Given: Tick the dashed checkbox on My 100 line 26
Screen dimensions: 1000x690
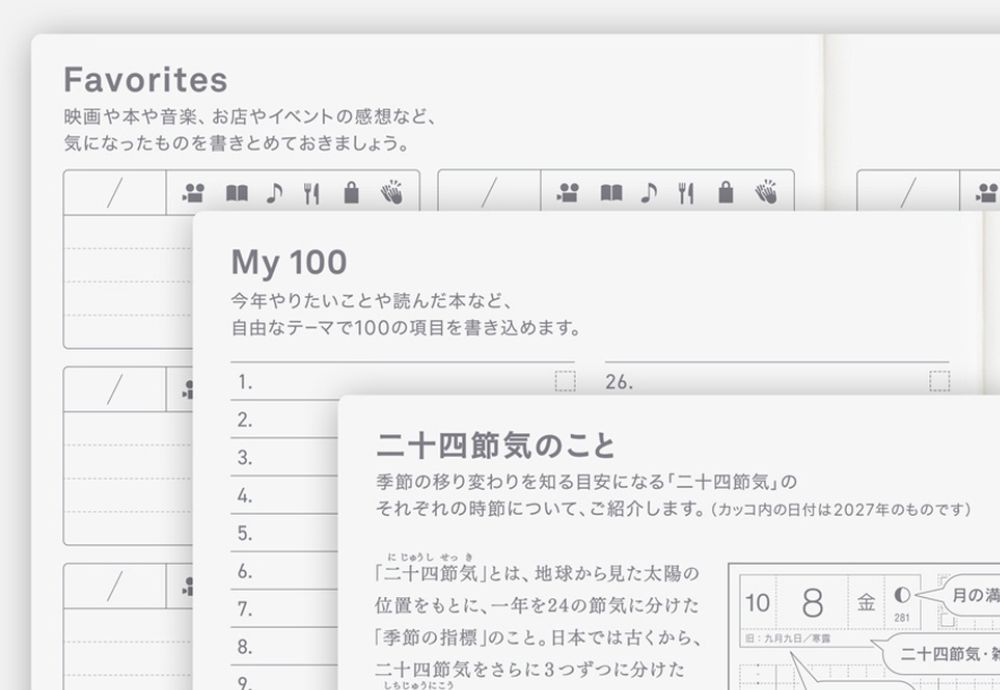Looking at the screenshot, I should click(x=939, y=381).
